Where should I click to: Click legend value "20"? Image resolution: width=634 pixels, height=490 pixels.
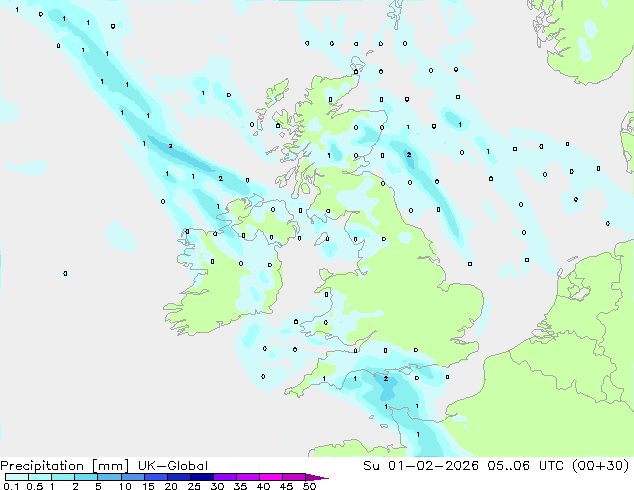coord(171,486)
